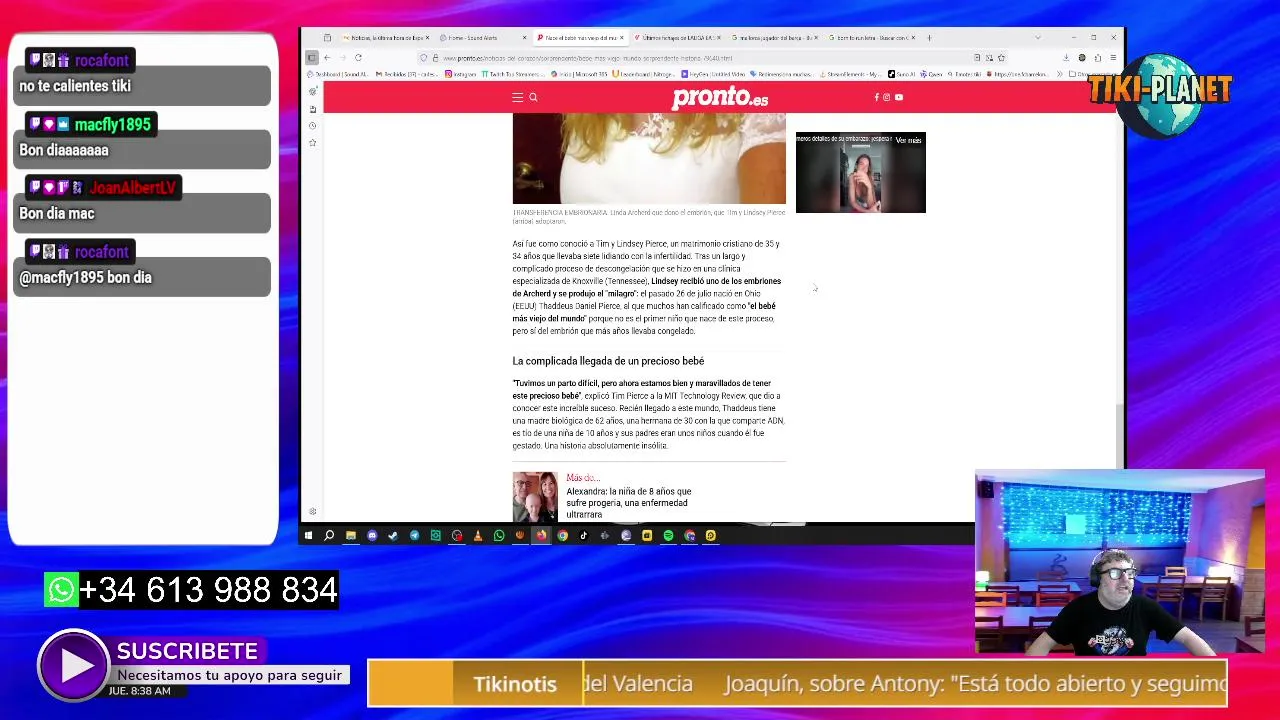Image resolution: width=1280 pixels, height=720 pixels.
Task: Switch to the 'ma fonso jugador del barça' tab
Action: click(x=774, y=38)
